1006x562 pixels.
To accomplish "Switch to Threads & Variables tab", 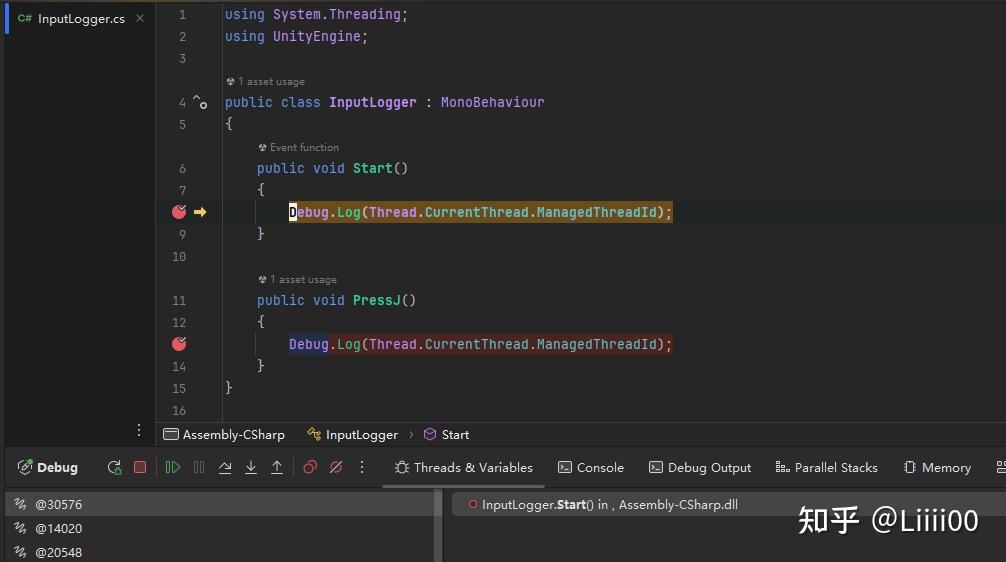I will coord(464,468).
